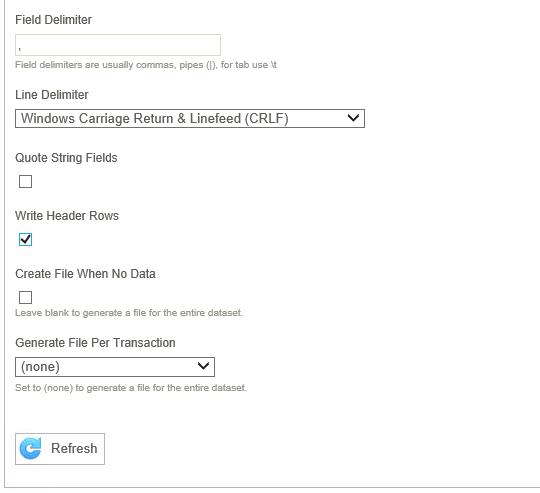540x493 pixels.
Task: Click the Field Delimiter label
Action: coord(53,20)
